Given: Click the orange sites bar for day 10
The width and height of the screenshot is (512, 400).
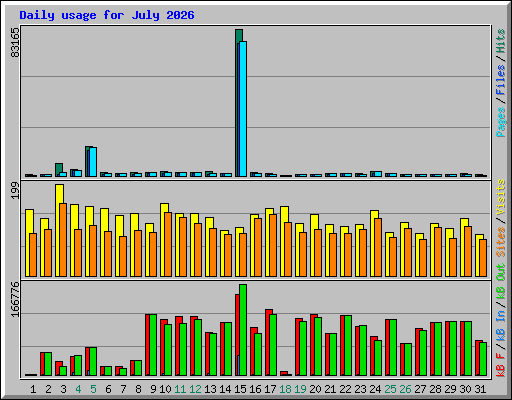Looking at the screenshot, I should click(x=168, y=244).
